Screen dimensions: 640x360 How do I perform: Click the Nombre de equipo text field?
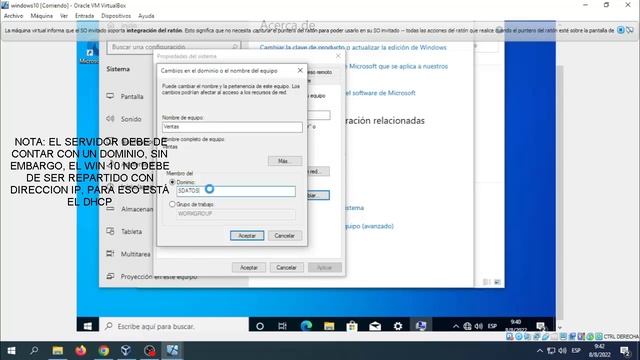pyautogui.click(x=232, y=127)
